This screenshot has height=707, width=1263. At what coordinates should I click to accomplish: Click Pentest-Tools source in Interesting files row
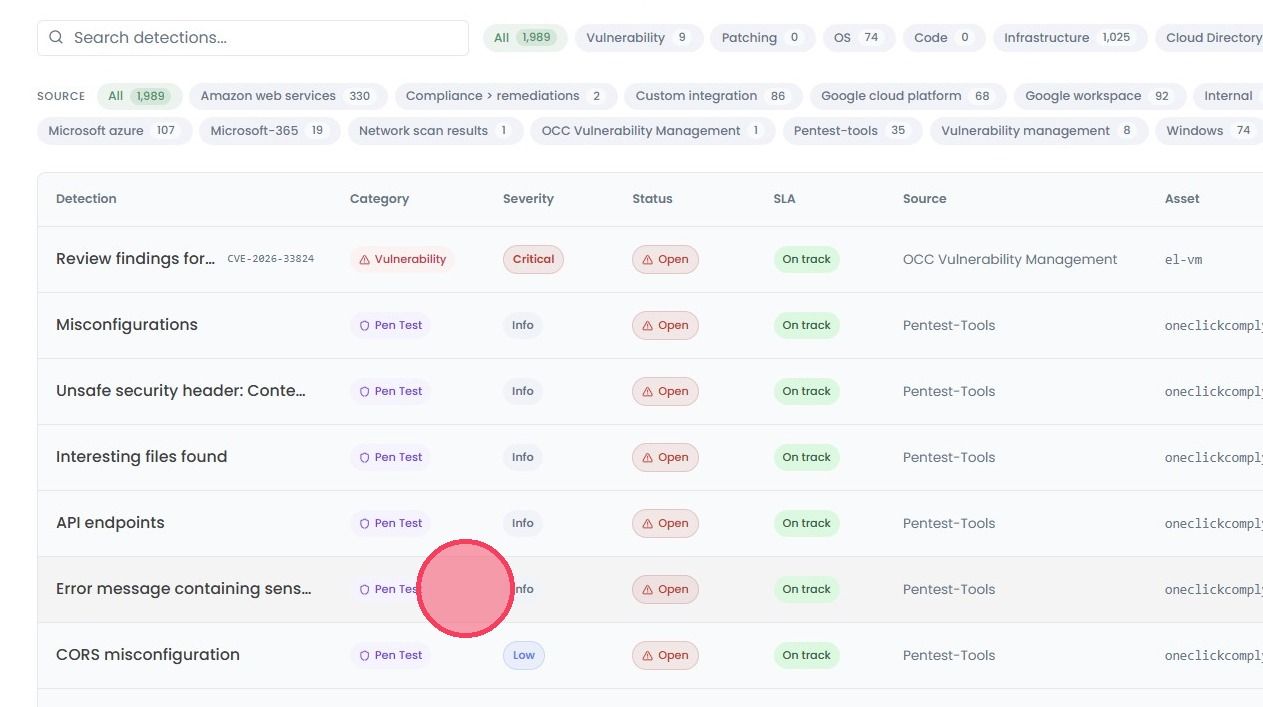(x=949, y=457)
